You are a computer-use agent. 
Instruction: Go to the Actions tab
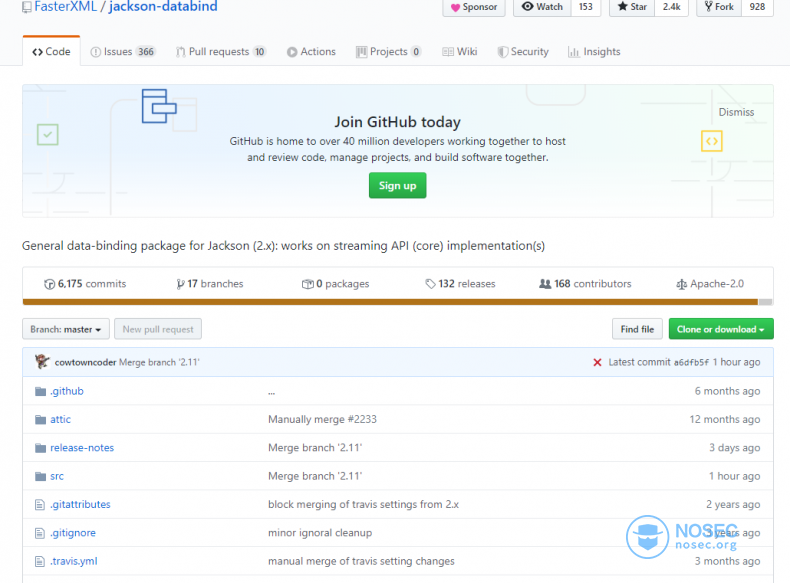pos(311,51)
